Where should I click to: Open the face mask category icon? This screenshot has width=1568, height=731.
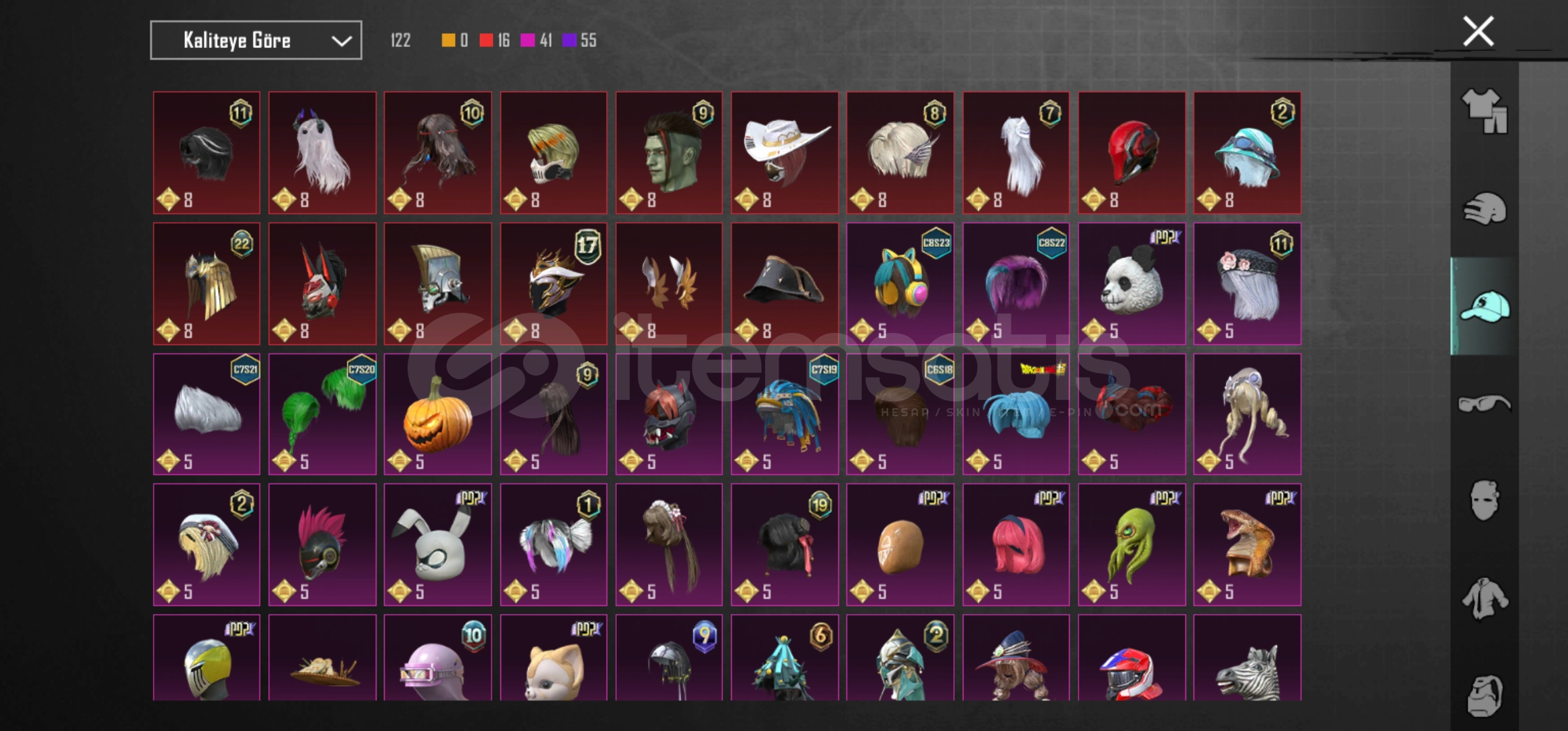tap(1484, 501)
